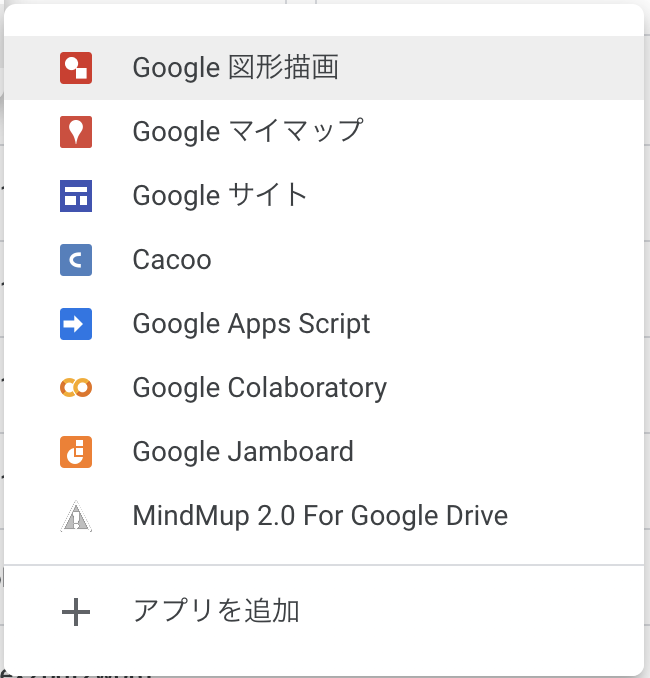Select the Cacoo menu entry text
The image size is (650, 678).
[x=172, y=260]
